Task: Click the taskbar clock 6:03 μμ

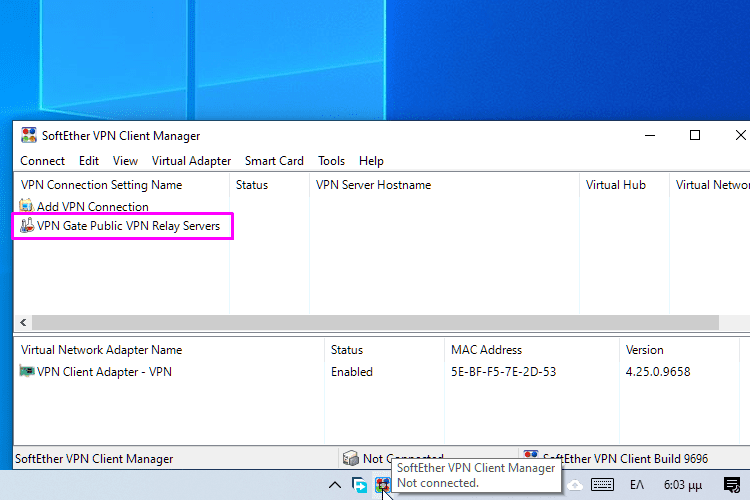Action: click(x=683, y=485)
